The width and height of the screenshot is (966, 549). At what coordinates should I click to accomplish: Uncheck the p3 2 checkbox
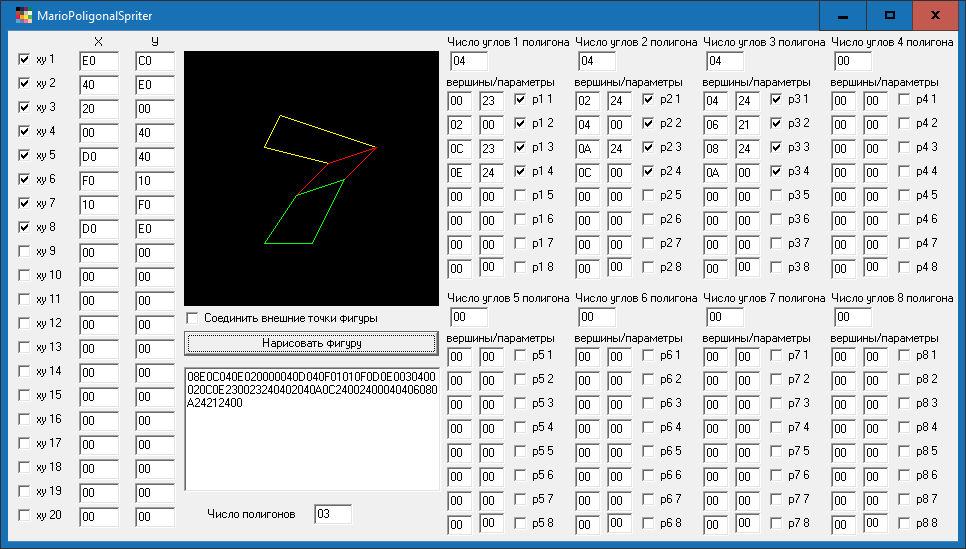tap(776, 123)
